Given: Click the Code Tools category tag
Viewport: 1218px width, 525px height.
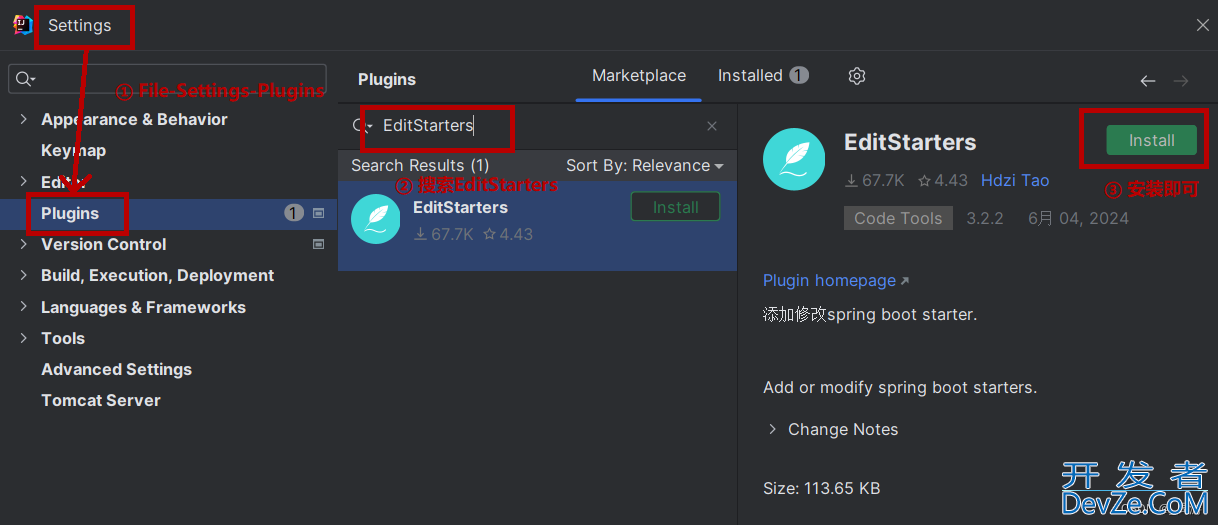Looking at the screenshot, I should 898,218.
